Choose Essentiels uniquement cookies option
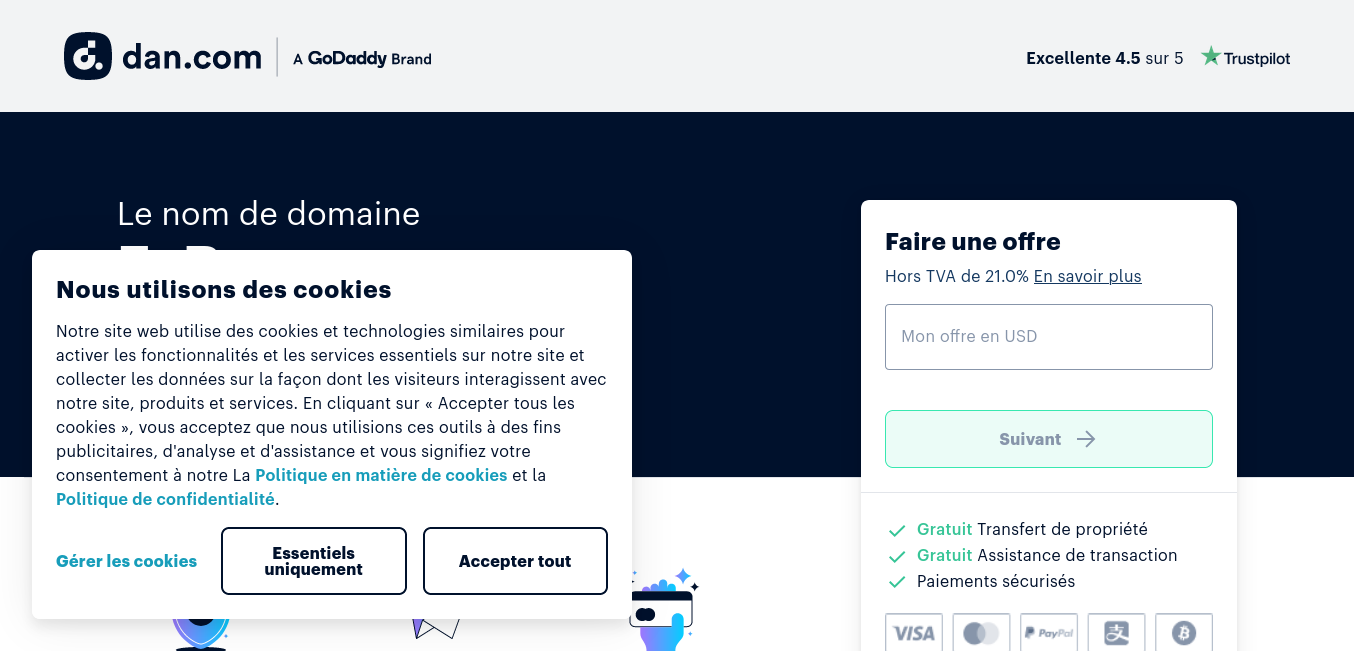The height and width of the screenshot is (651, 1366). [x=314, y=561]
